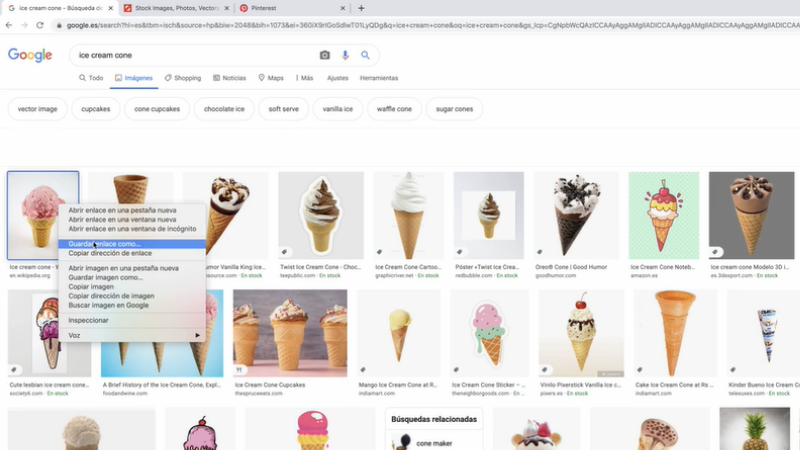This screenshot has height=450, width=800.
Task: Choose Guardar imagen como
Action: 132,278
